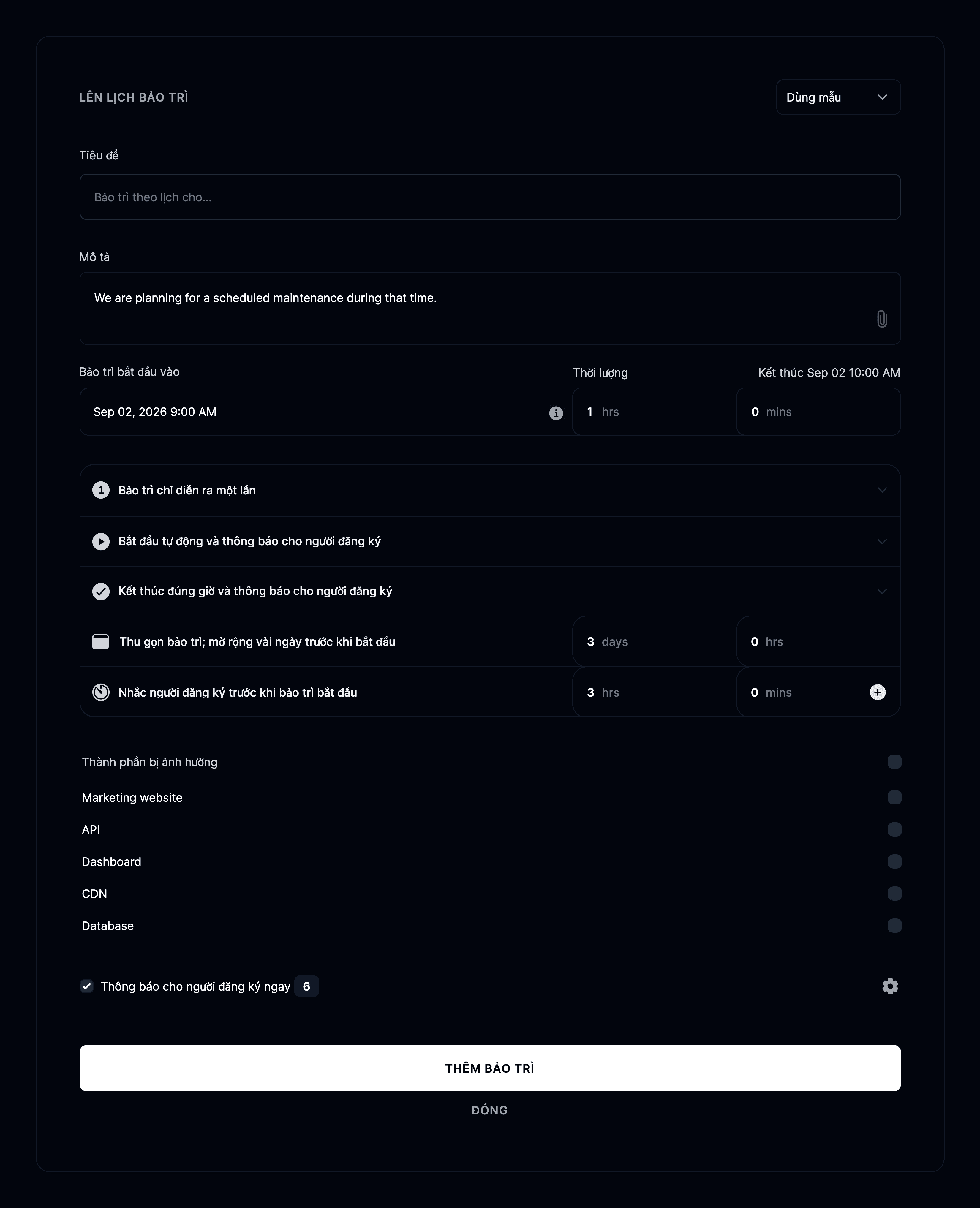Click the calendar icon beside Thu gọn bảo trì

[100, 642]
